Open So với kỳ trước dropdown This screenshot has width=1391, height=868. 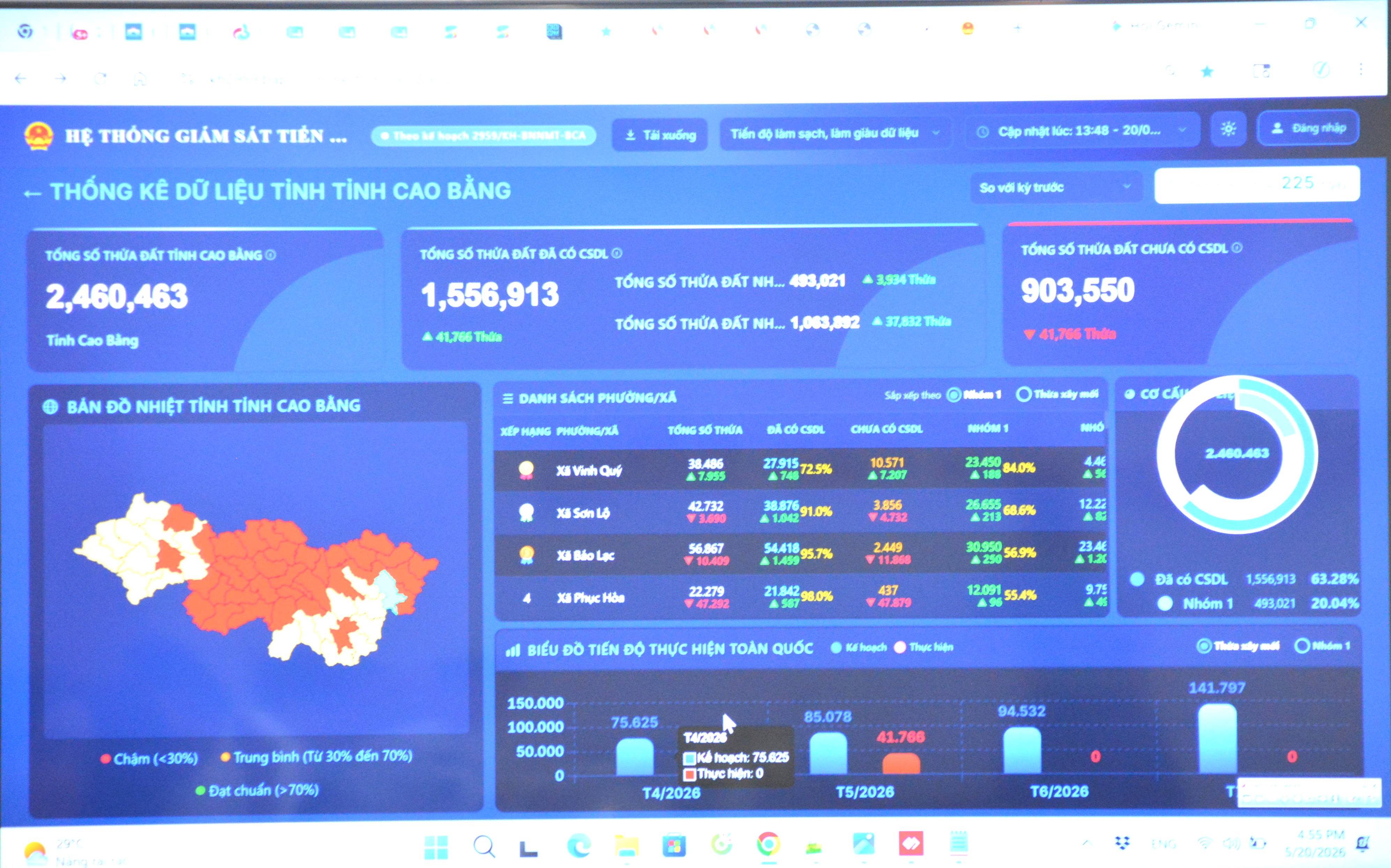(1055, 187)
